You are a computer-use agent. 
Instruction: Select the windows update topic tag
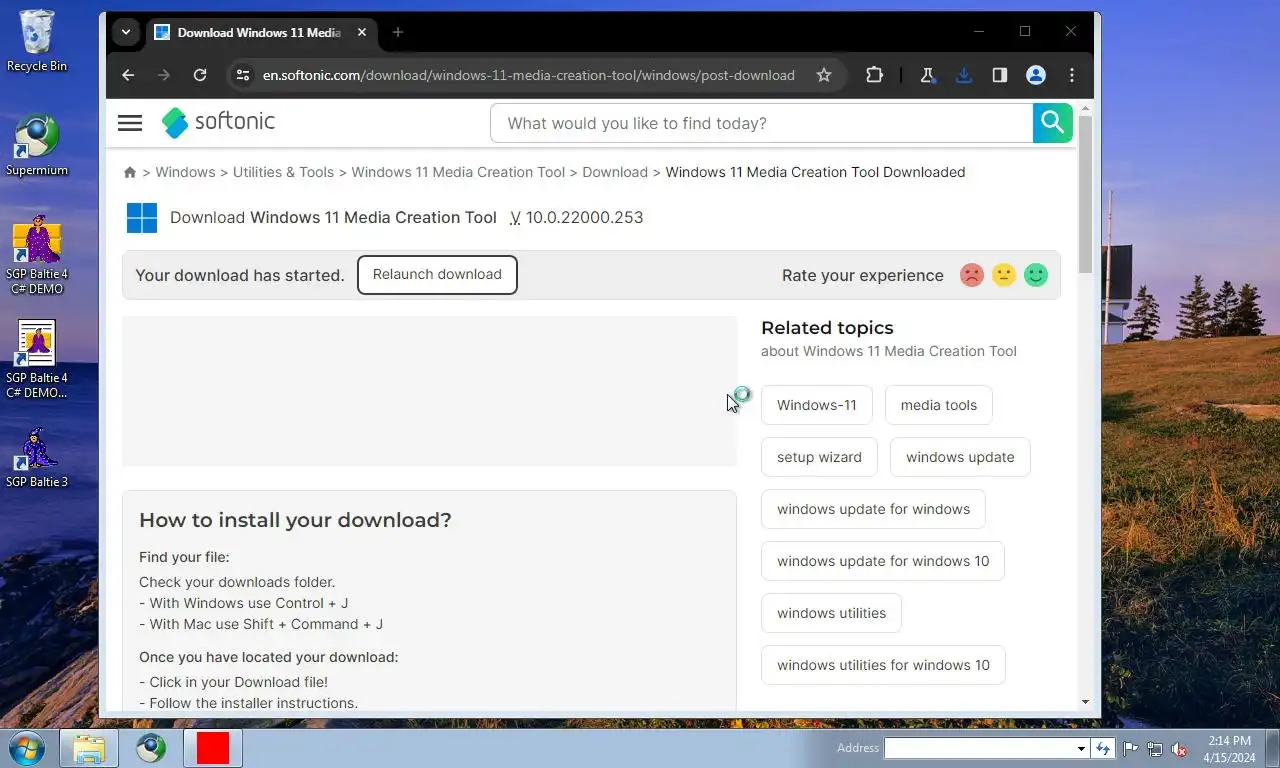click(x=960, y=457)
